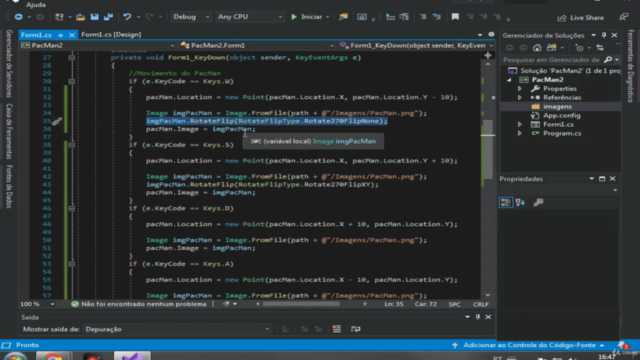Open the property pages wrench icon
The width and height of the screenshot is (640, 360).
coord(538,202)
